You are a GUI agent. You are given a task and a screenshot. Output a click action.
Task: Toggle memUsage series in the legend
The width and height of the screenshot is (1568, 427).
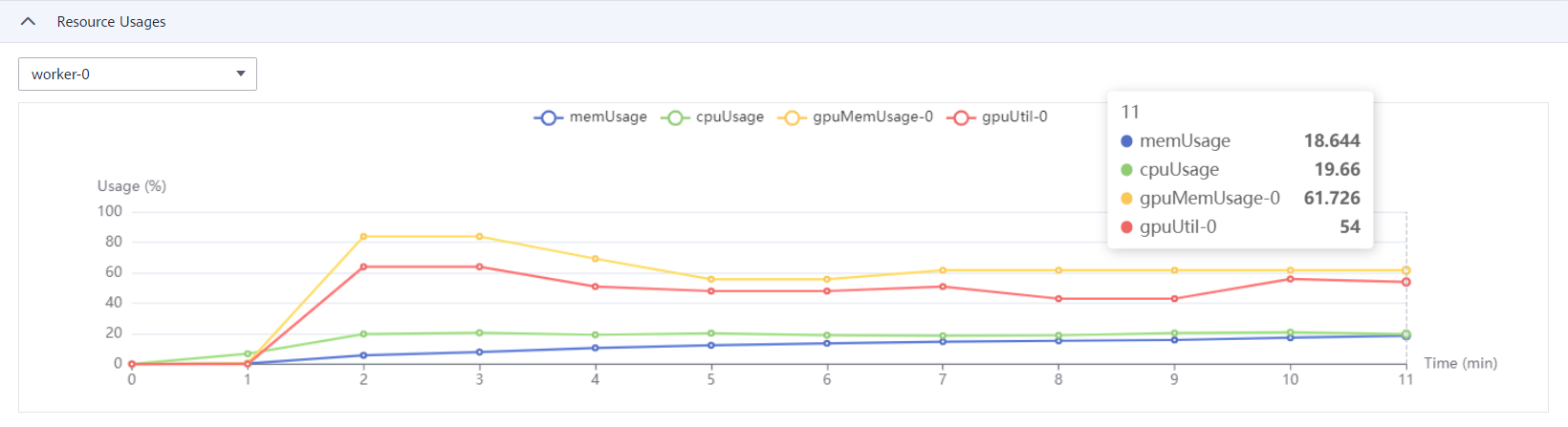pos(591,117)
